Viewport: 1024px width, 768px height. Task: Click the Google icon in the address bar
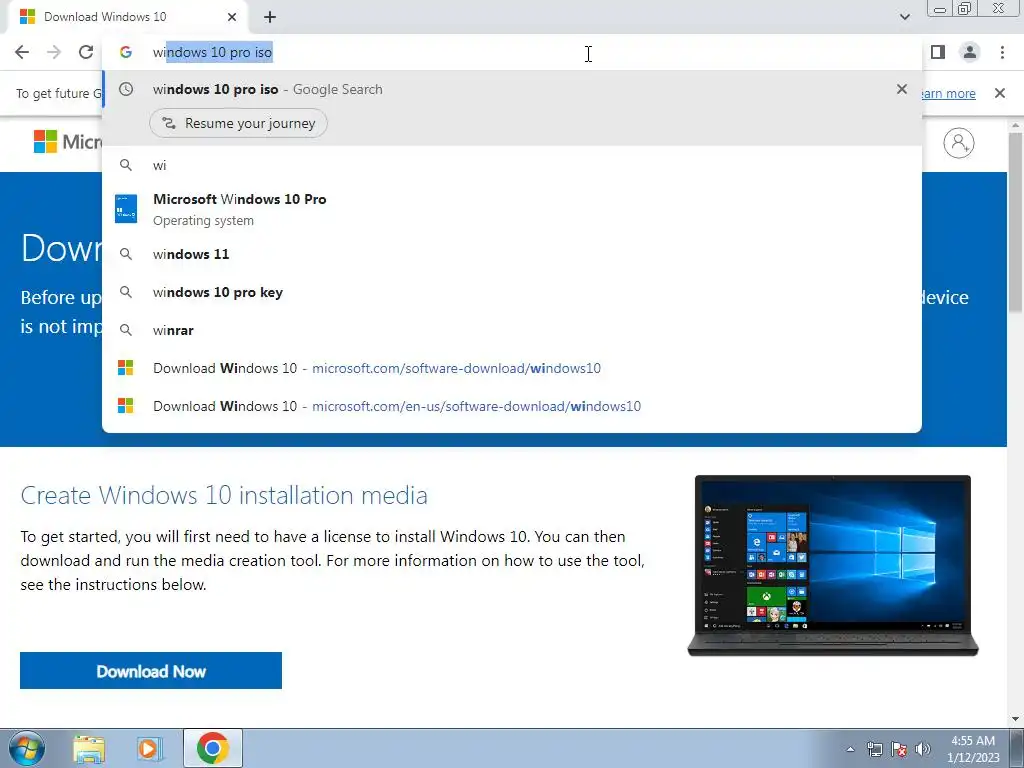coord(126,52)
